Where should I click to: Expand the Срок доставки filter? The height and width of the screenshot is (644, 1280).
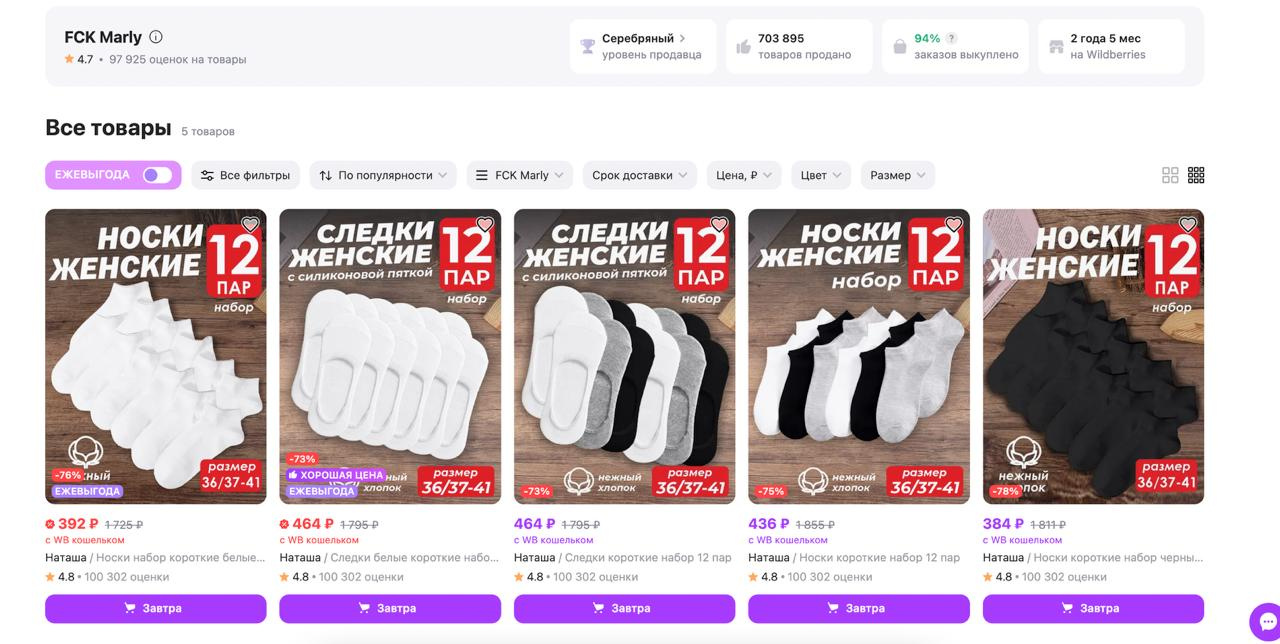tap(640, 175)
